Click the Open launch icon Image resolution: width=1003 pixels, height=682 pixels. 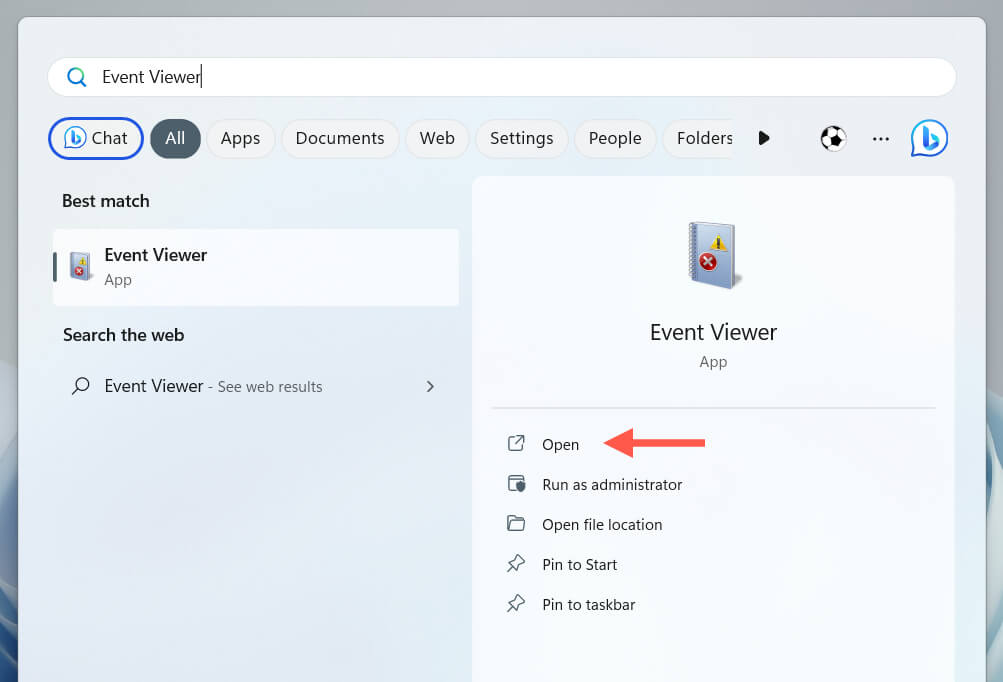click(x=516, y=443)
